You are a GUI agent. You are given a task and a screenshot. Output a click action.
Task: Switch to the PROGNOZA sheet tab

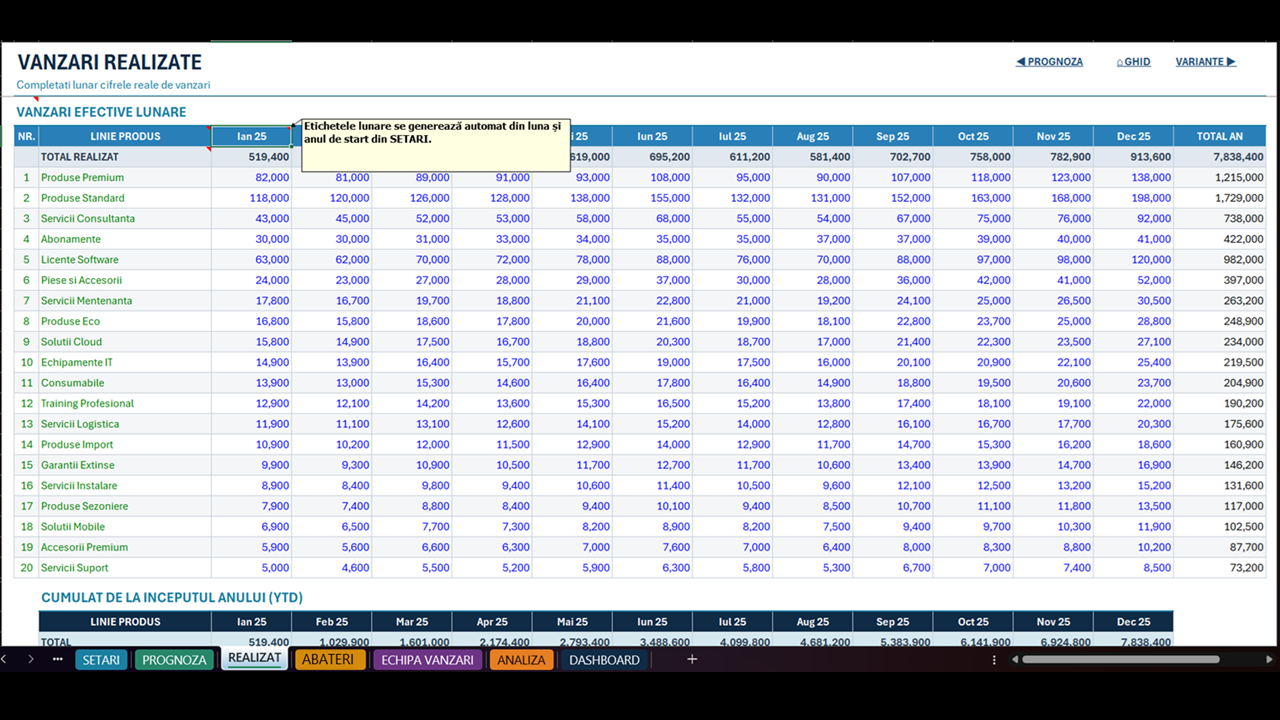[x=174, y=660]
